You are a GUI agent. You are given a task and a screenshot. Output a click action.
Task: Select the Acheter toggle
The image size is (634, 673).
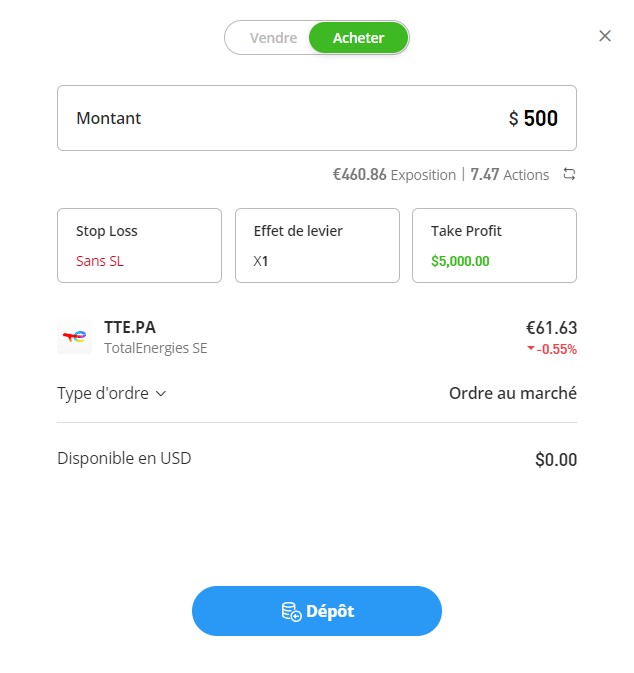[x=358, y=38]
